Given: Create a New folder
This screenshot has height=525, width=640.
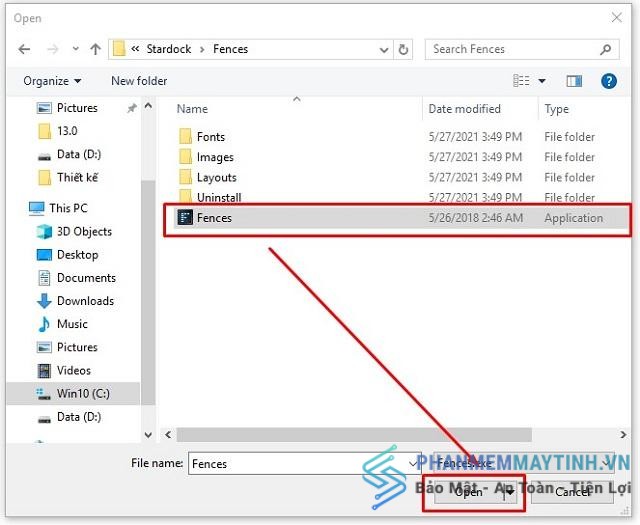Looking at the screenshot, I should tap(139, 81).
